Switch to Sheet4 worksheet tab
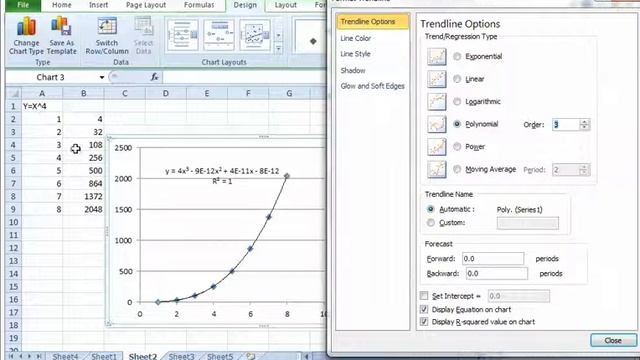Image resolution: width=640 pixels, height=360 pixels. pos(65,356)
